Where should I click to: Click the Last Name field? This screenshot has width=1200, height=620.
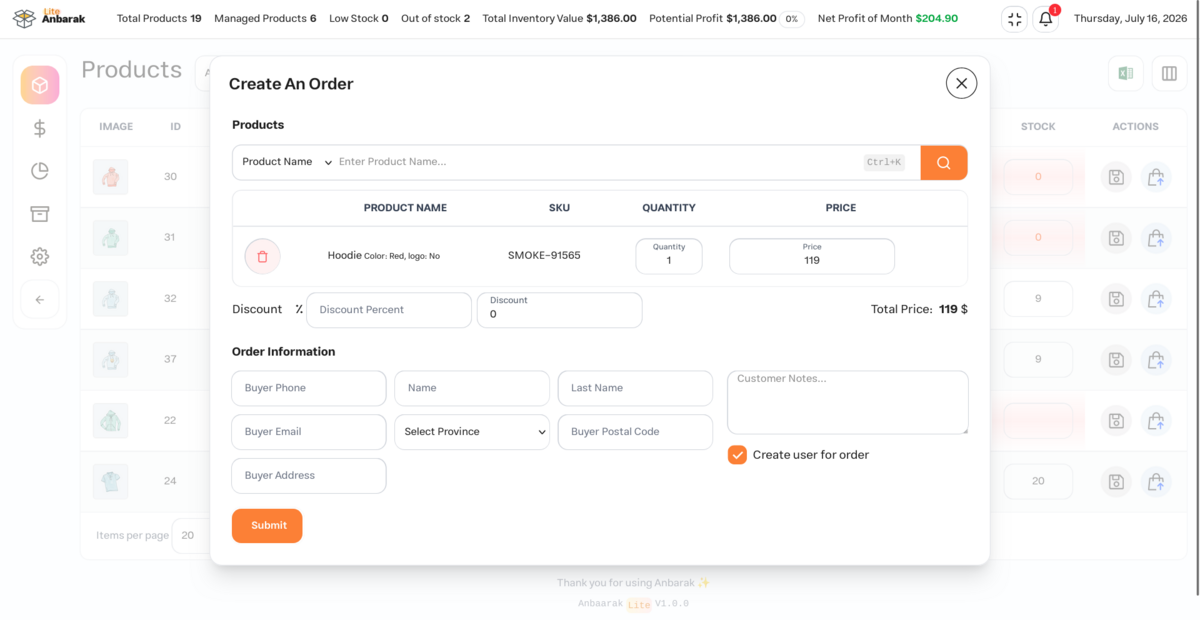(635, 388)
